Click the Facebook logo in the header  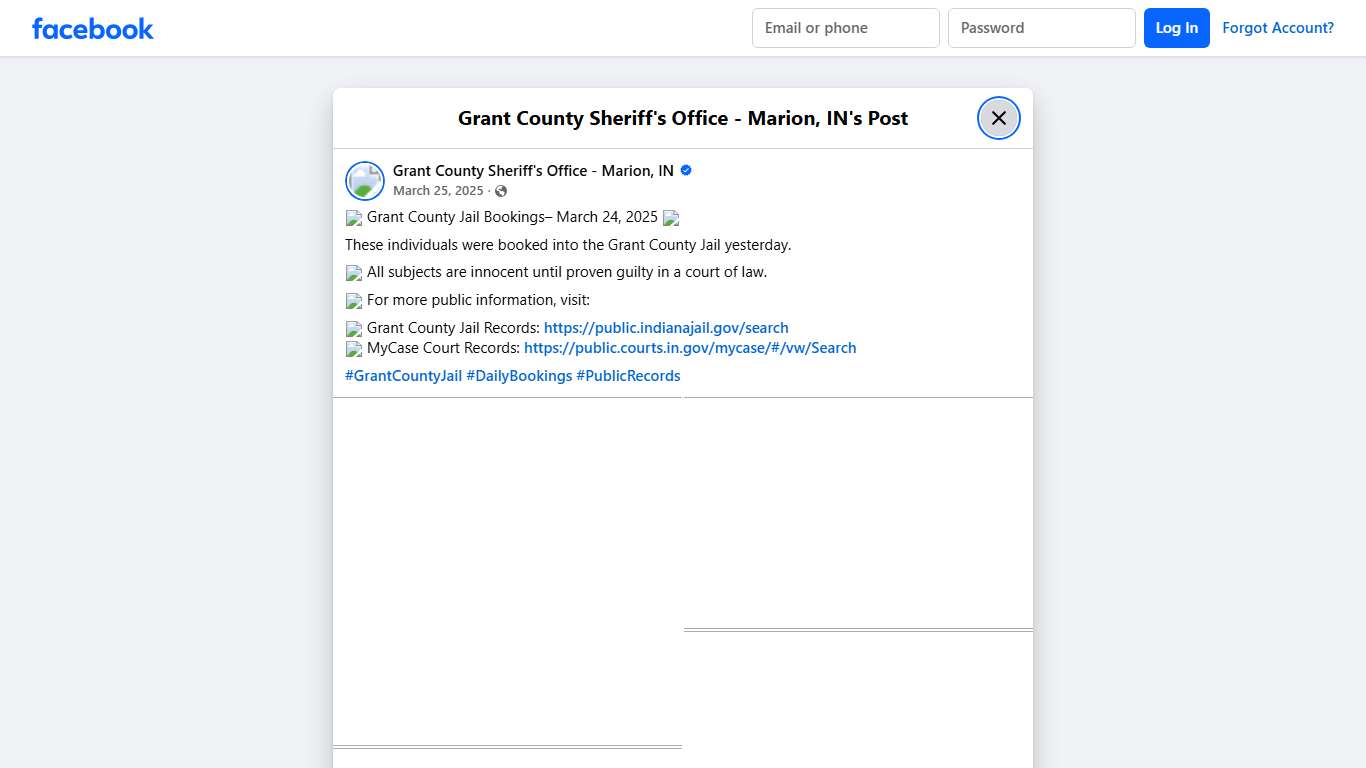(92, 28)
